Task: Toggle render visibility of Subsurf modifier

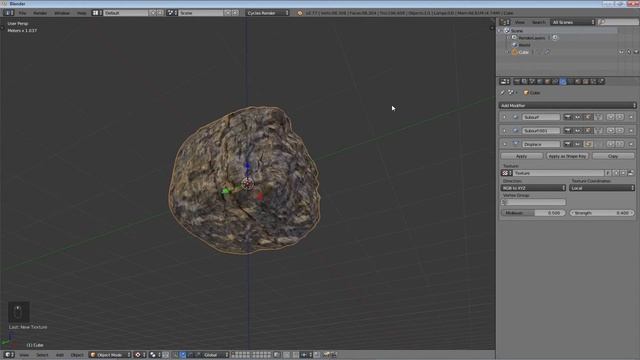Action: coord(567,117)
